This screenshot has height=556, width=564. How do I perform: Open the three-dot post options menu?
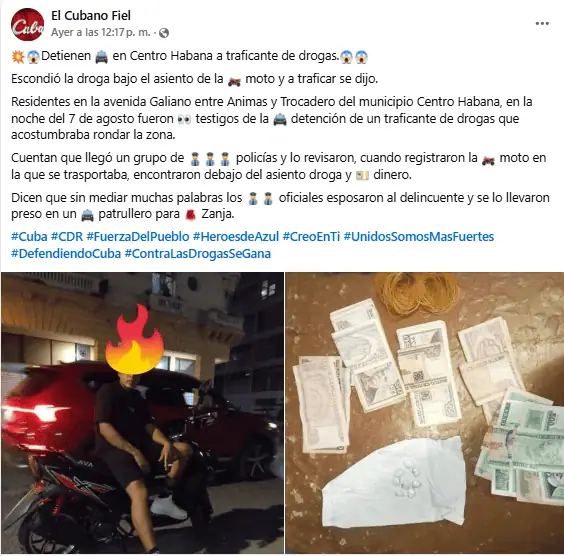(542, 24)
